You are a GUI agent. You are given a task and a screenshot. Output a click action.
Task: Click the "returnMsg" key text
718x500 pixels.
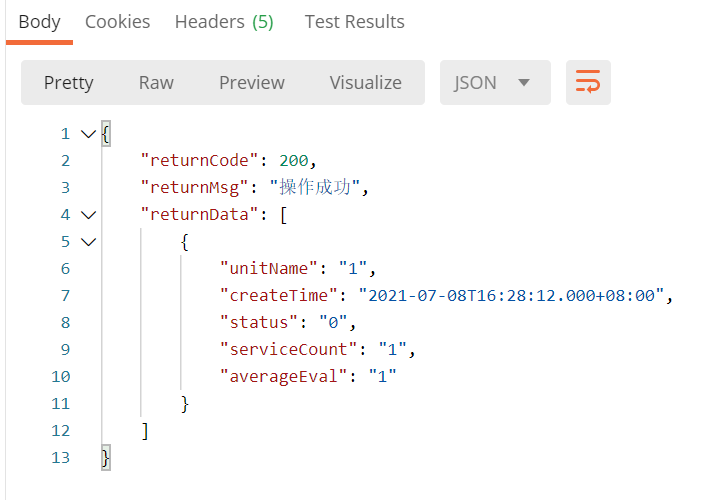click(195, 188)
